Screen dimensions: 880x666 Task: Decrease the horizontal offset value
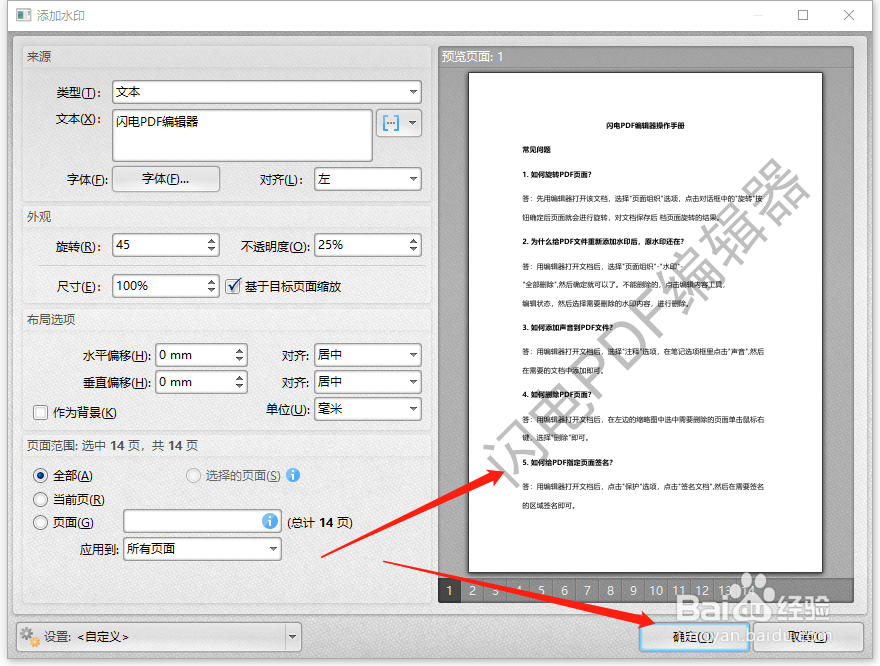[x=240, y=360]
